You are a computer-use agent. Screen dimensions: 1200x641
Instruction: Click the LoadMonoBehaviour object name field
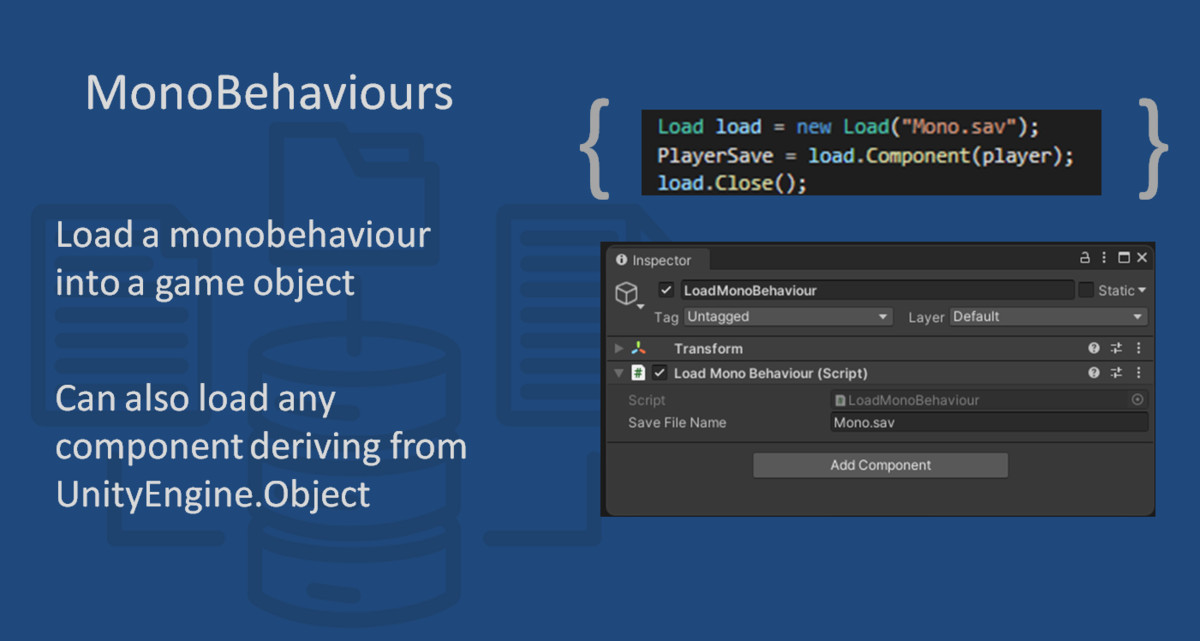877,290
